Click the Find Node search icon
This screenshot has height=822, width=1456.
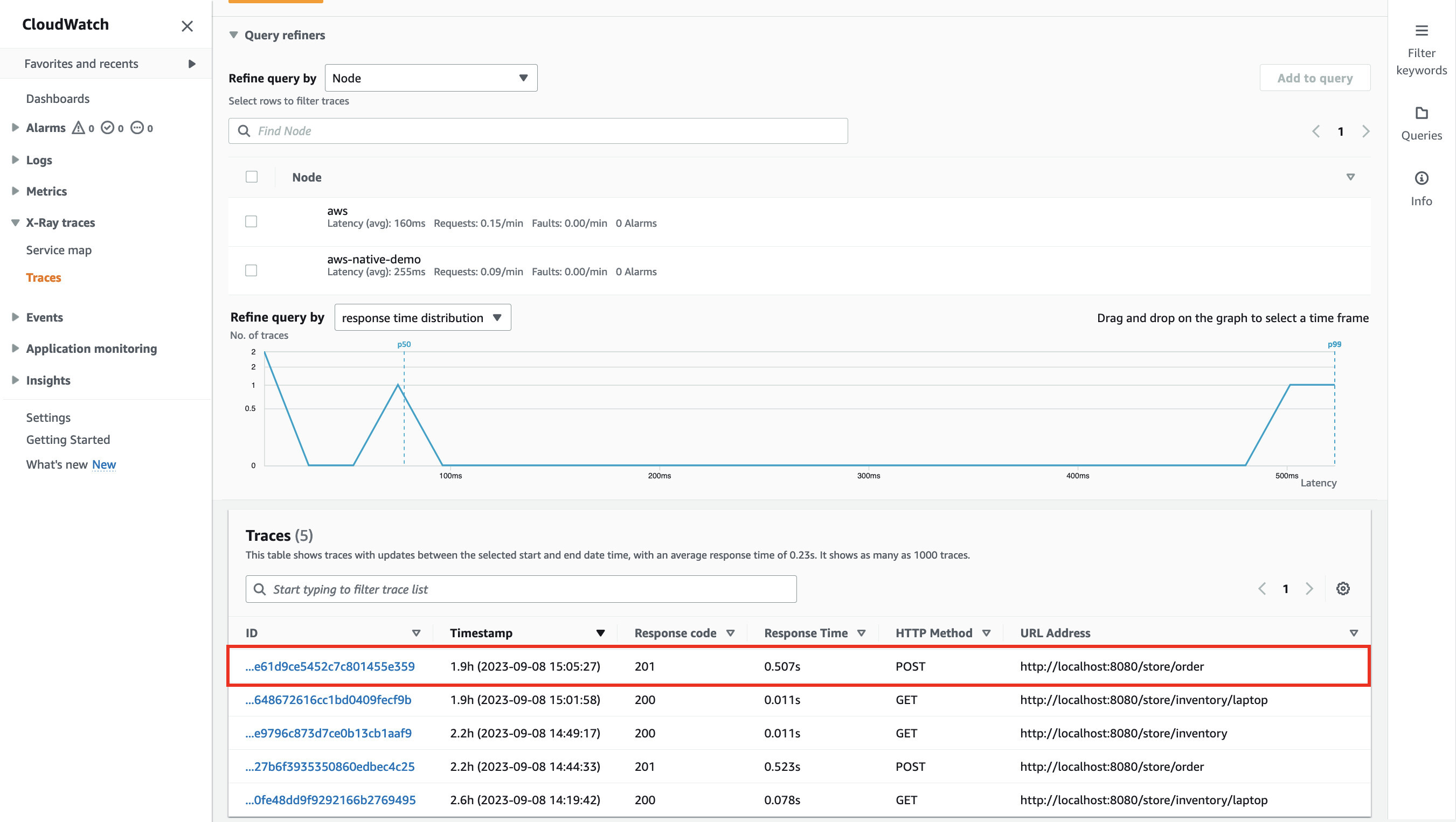(244, 131)
